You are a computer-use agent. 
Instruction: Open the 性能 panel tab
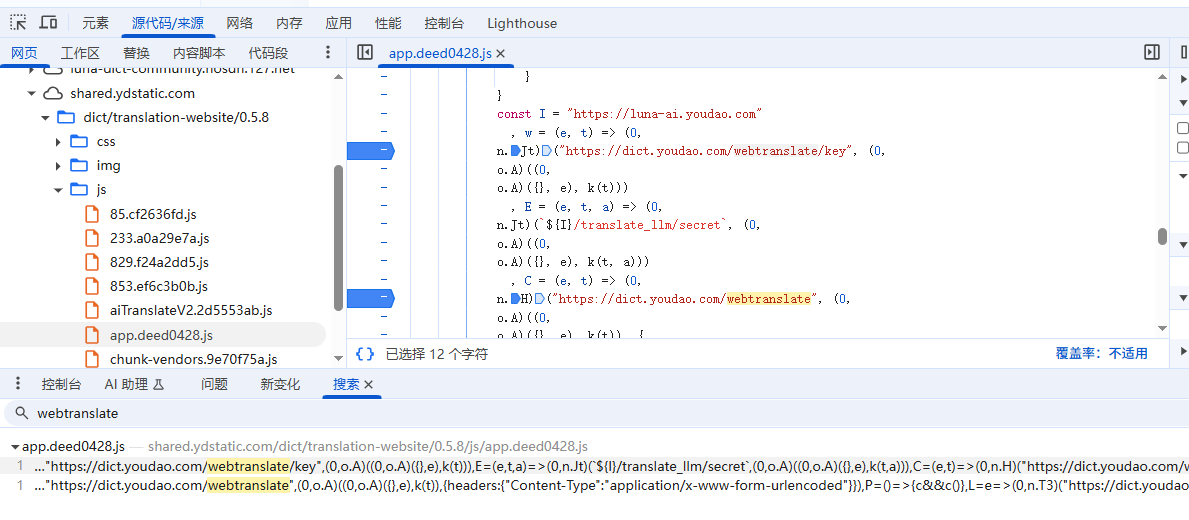388,23
